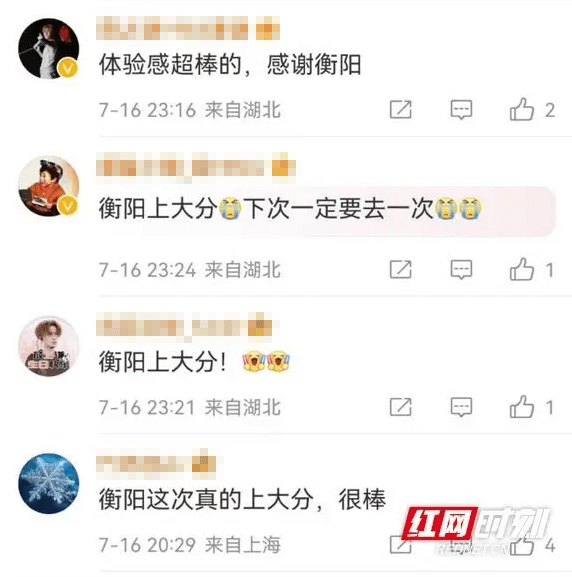
Task: Like the '衡阳上大分!' comment from 23:21
Action: pos(522,407)
